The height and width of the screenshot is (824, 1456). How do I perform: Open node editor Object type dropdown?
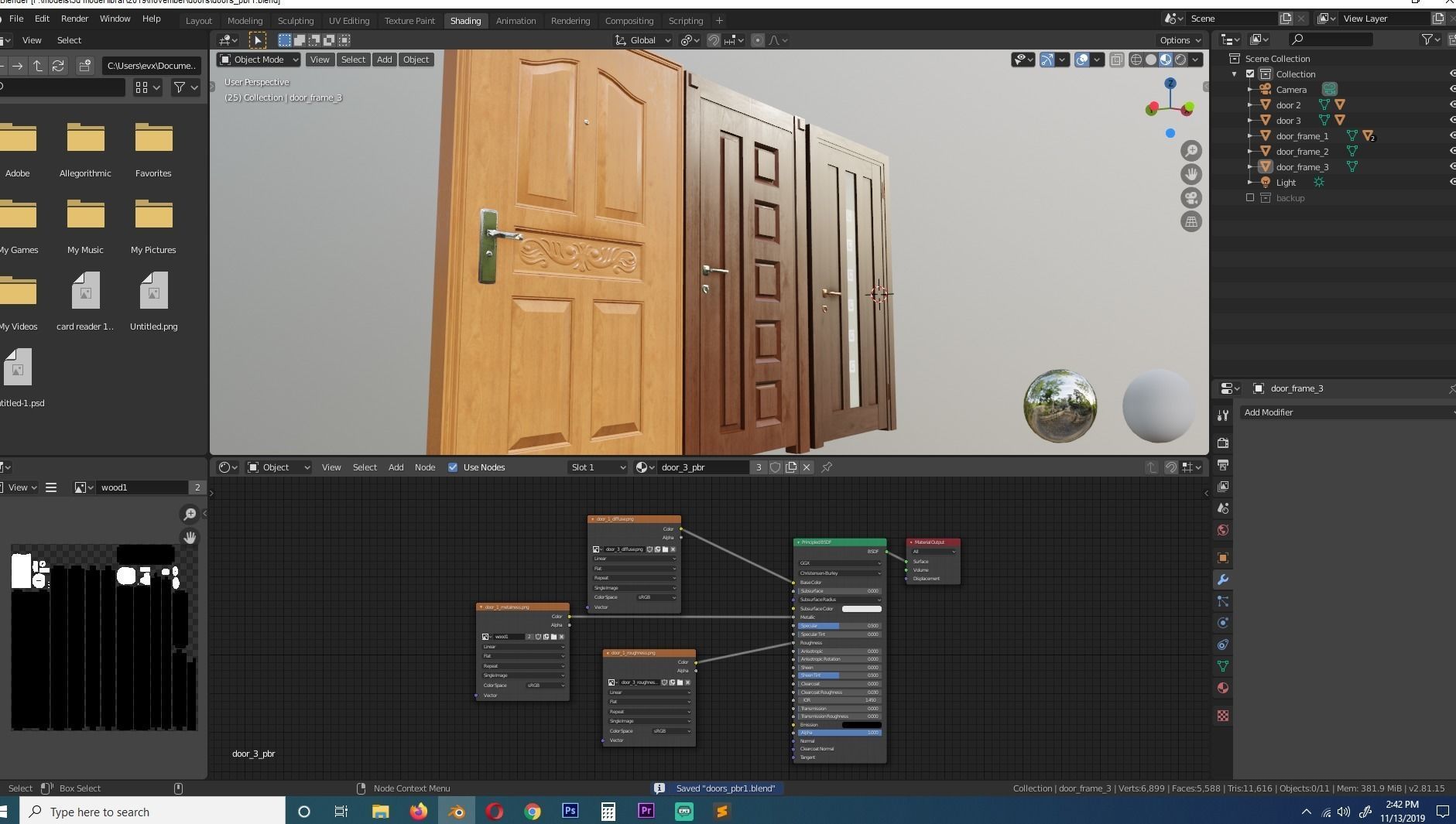click(279, 467)
